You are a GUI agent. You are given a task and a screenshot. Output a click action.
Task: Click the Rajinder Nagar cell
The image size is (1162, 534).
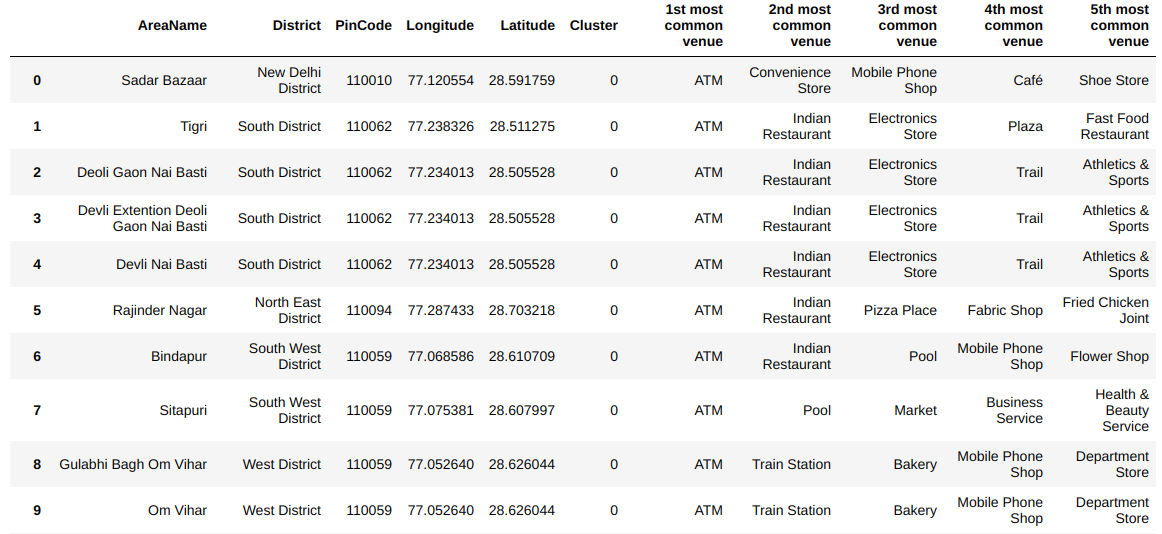[160, 310]
